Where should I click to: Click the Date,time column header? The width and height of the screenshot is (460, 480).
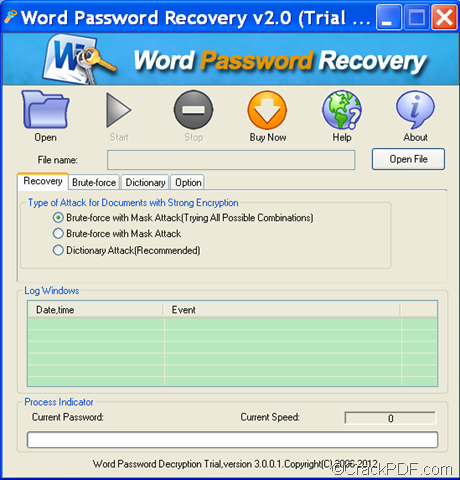96,310
